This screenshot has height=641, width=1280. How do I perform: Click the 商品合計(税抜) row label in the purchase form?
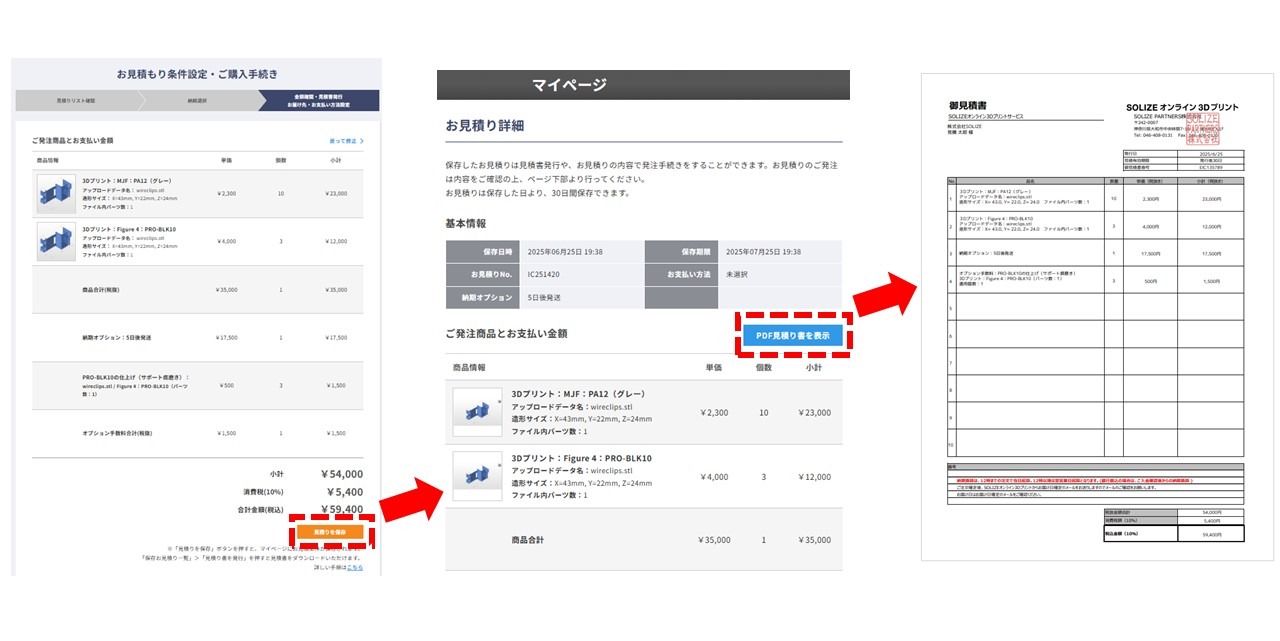102,289
